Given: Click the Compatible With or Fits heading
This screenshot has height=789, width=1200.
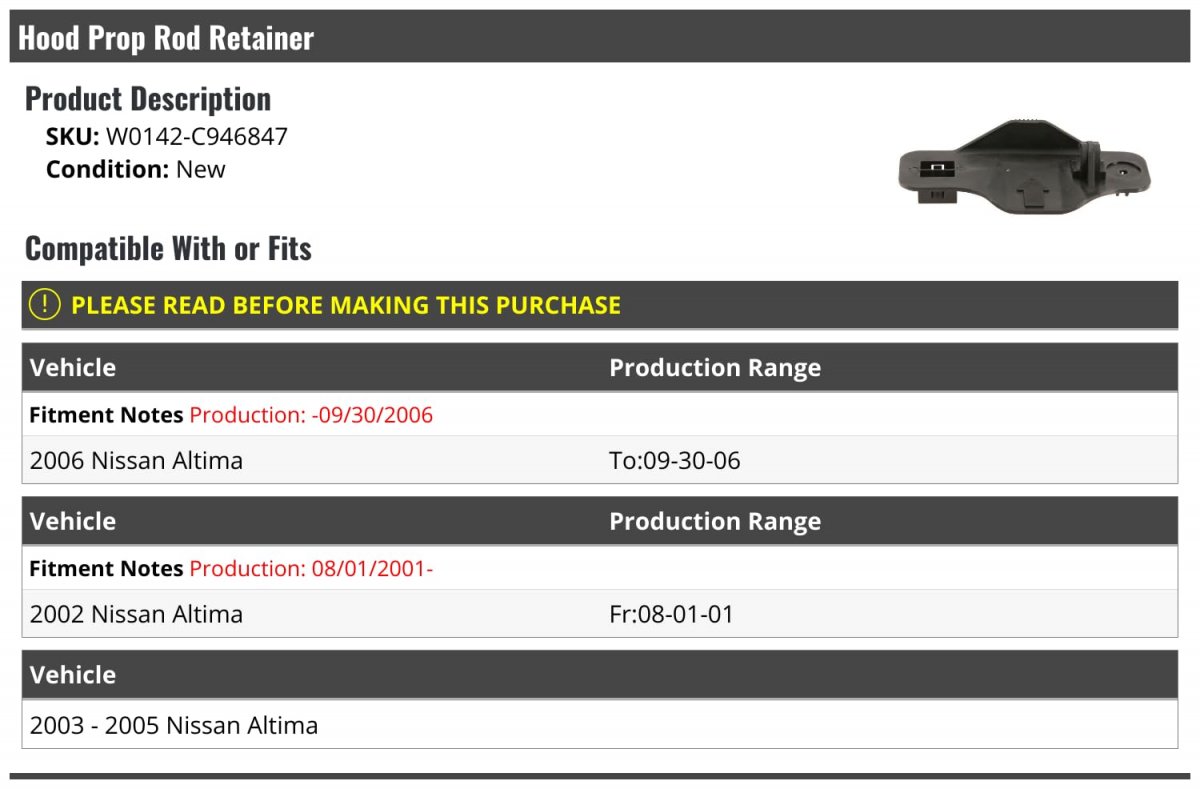Looking at the screenshot, I should pyautogui.click(x=168, y=248).
